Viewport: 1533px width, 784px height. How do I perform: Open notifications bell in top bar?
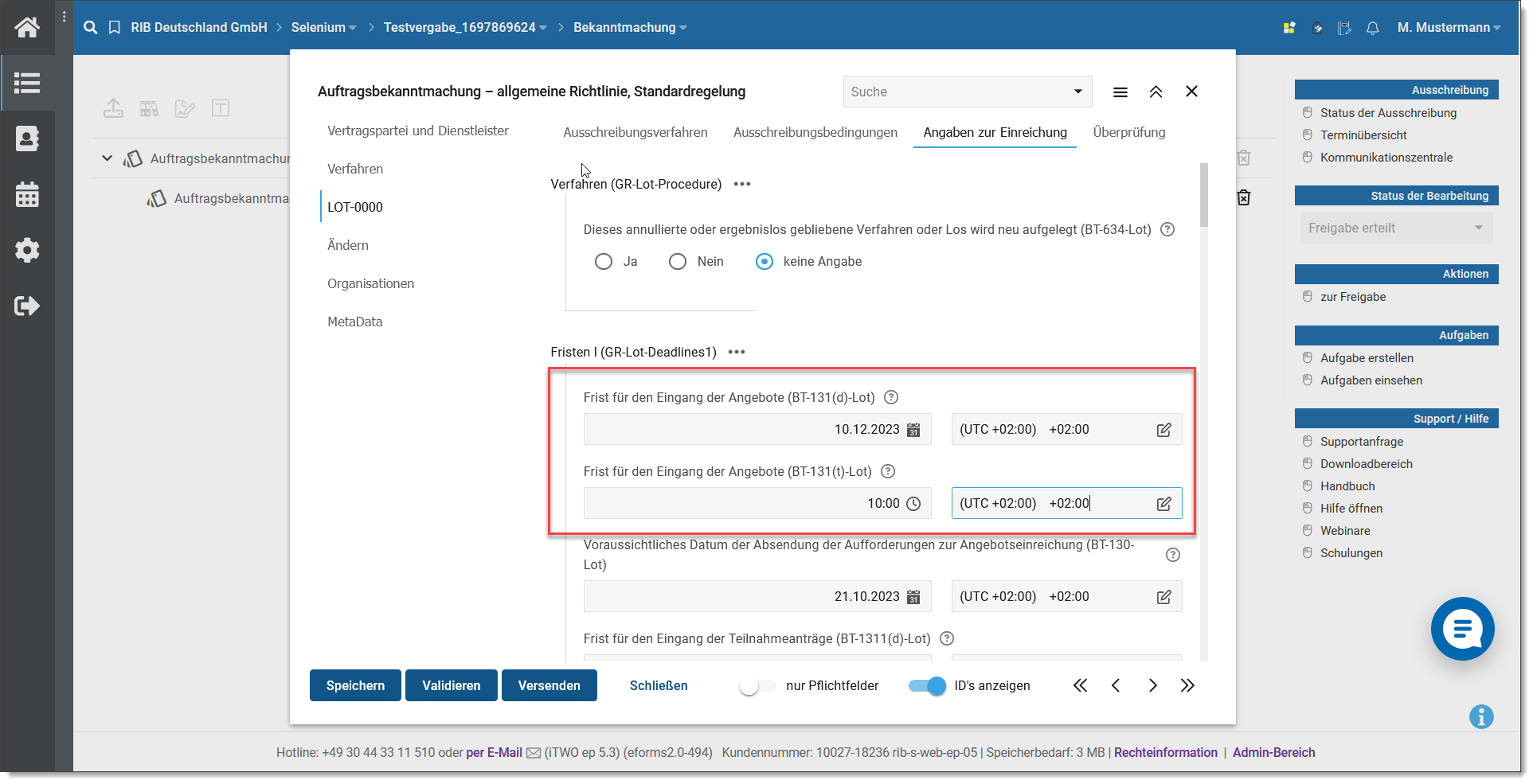tap(1372, 28)
